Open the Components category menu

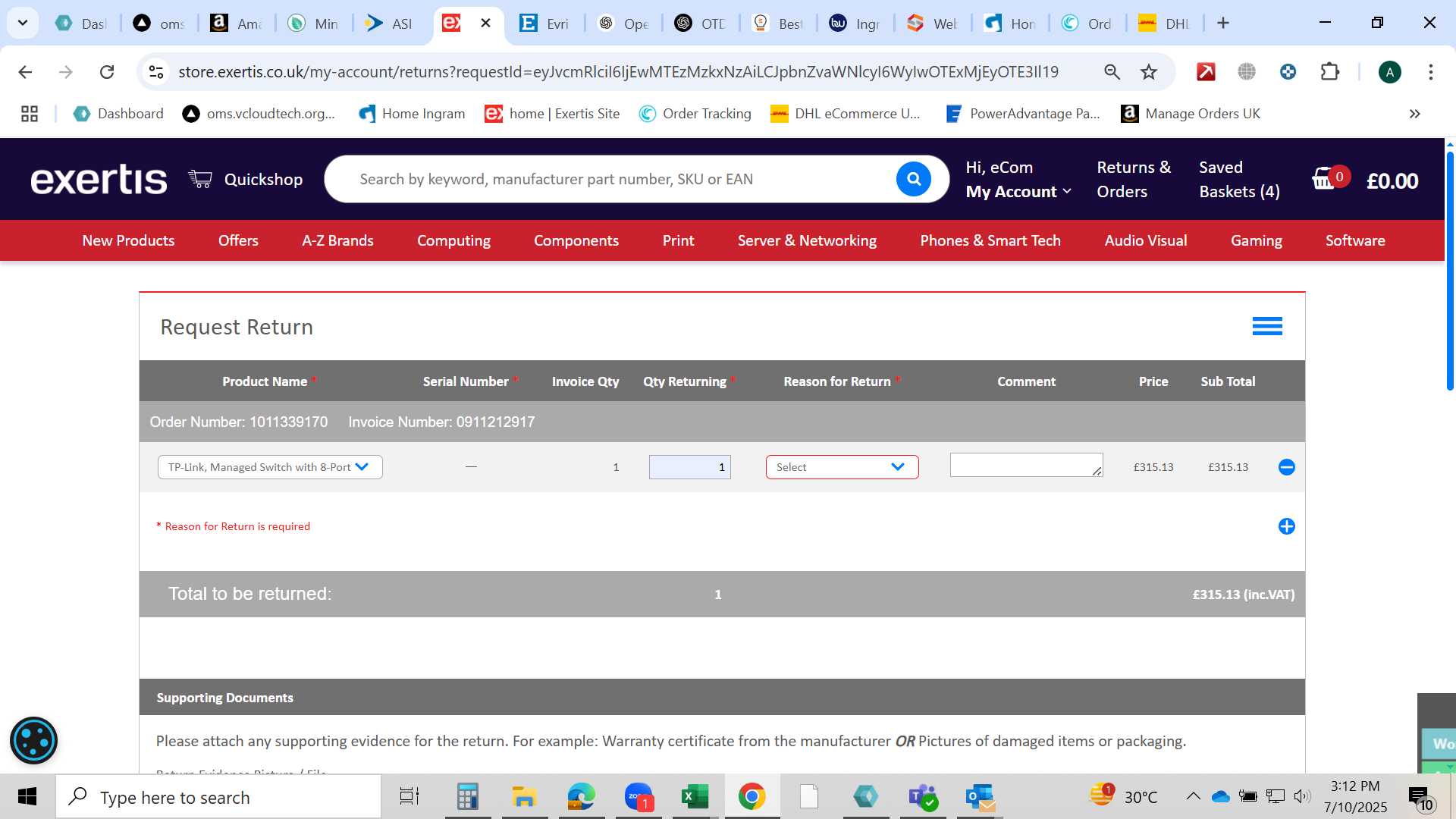tap(576, 240)
